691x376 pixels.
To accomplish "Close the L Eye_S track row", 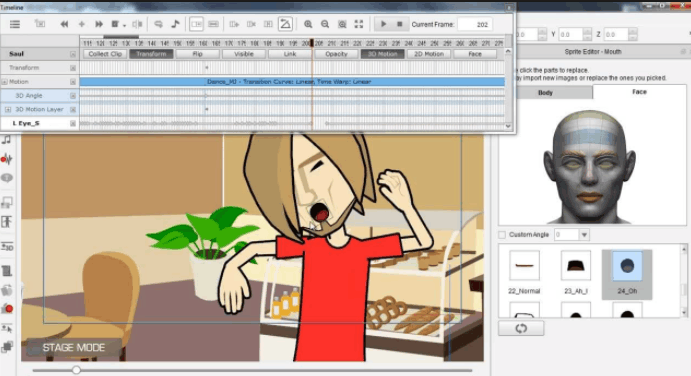I will 73,123.
